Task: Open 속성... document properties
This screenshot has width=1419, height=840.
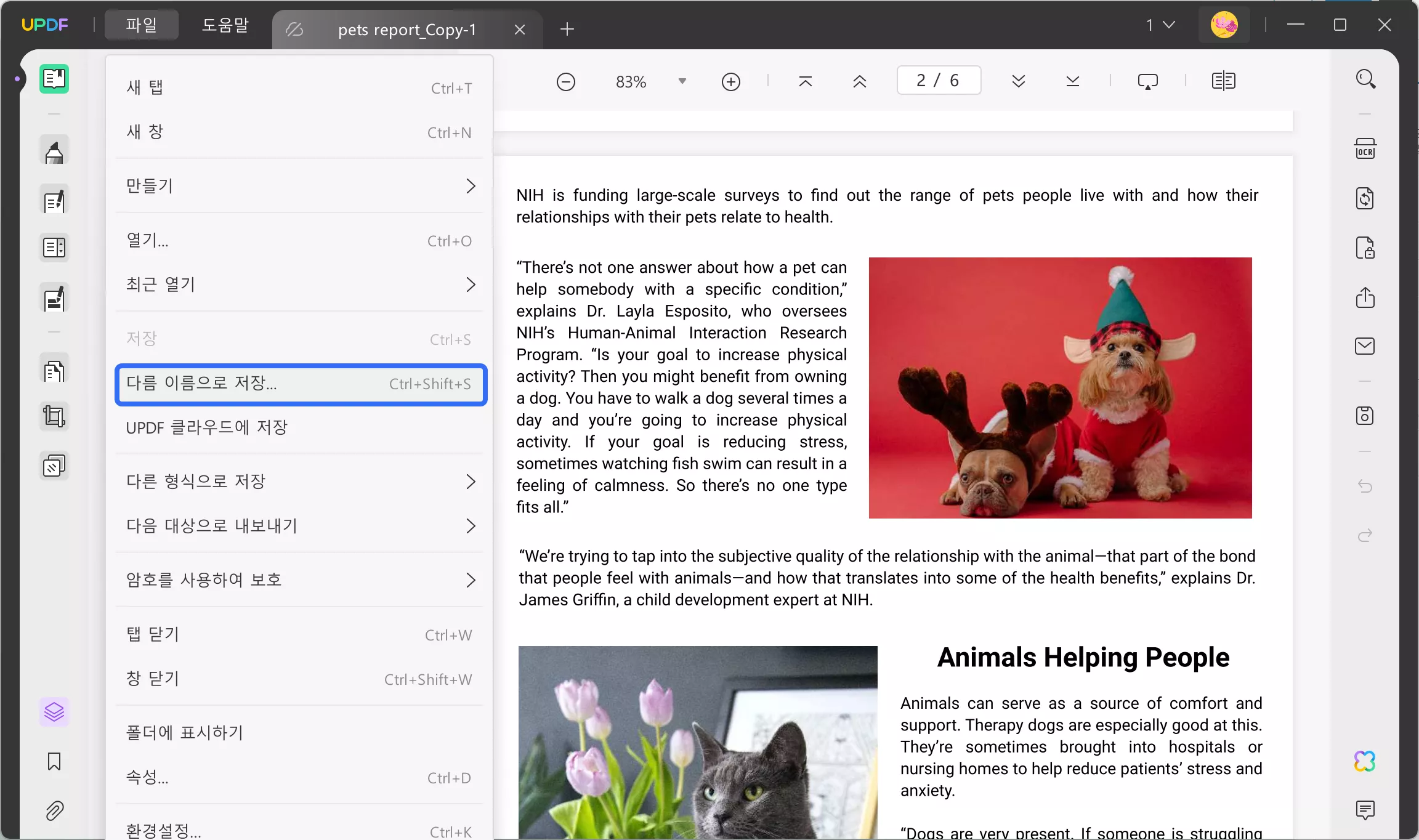Action: [x=299, y=777]
